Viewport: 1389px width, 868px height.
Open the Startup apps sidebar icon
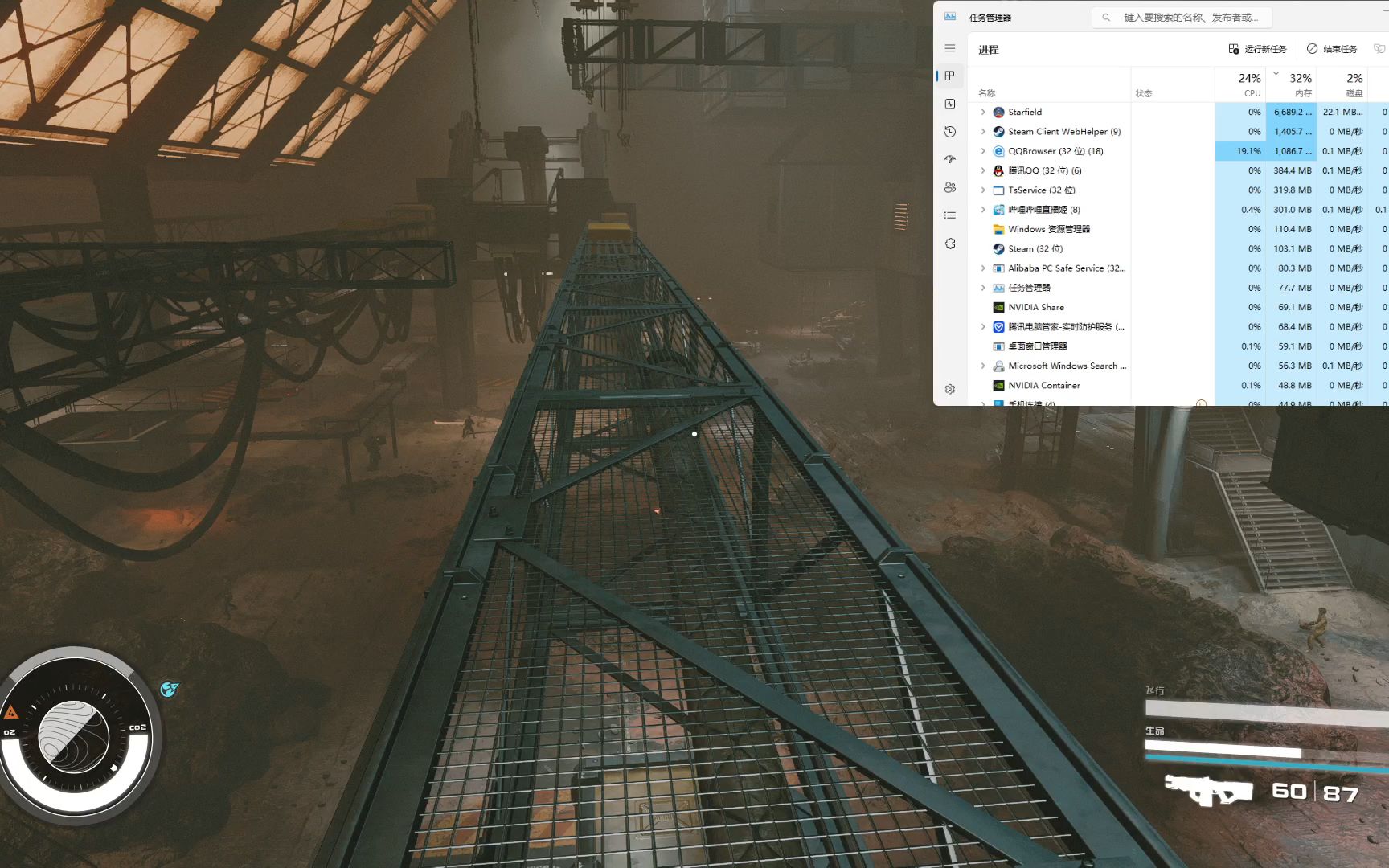tap(949, 159)
